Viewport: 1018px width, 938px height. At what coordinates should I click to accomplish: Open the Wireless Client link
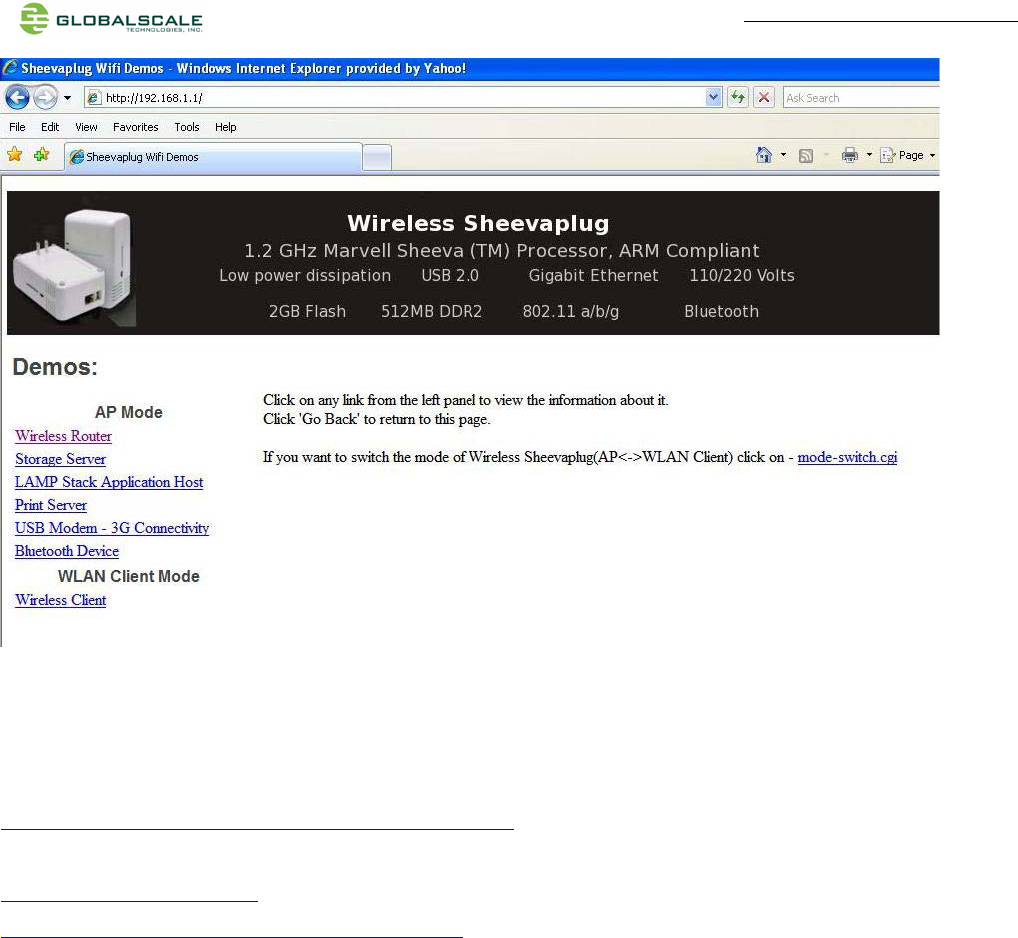coord(60,600)
